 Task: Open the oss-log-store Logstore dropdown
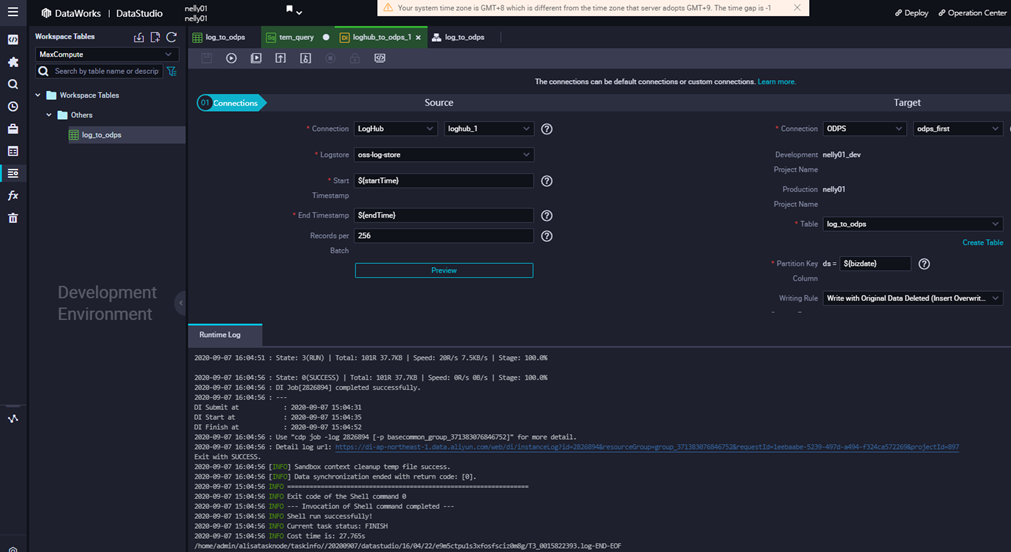(x=444, y=155)
